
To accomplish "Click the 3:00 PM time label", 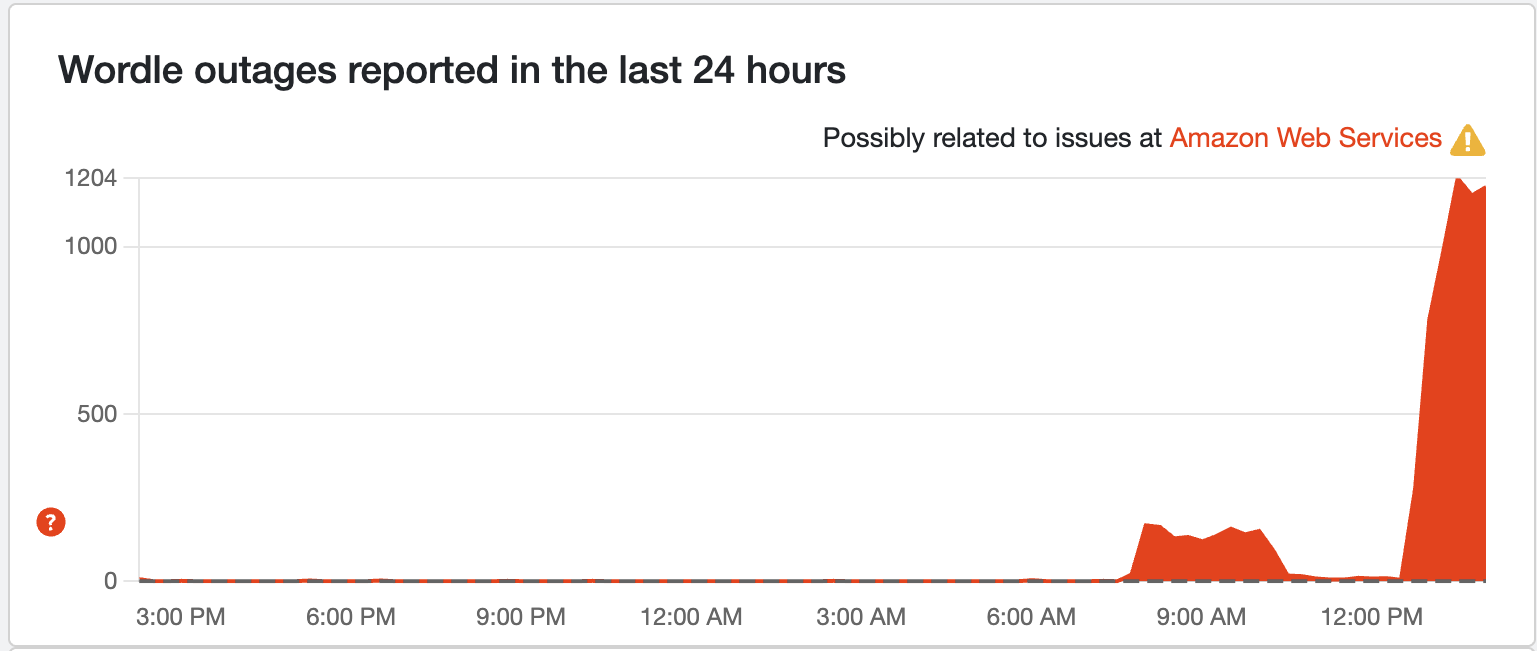I will tap(181, 617).
